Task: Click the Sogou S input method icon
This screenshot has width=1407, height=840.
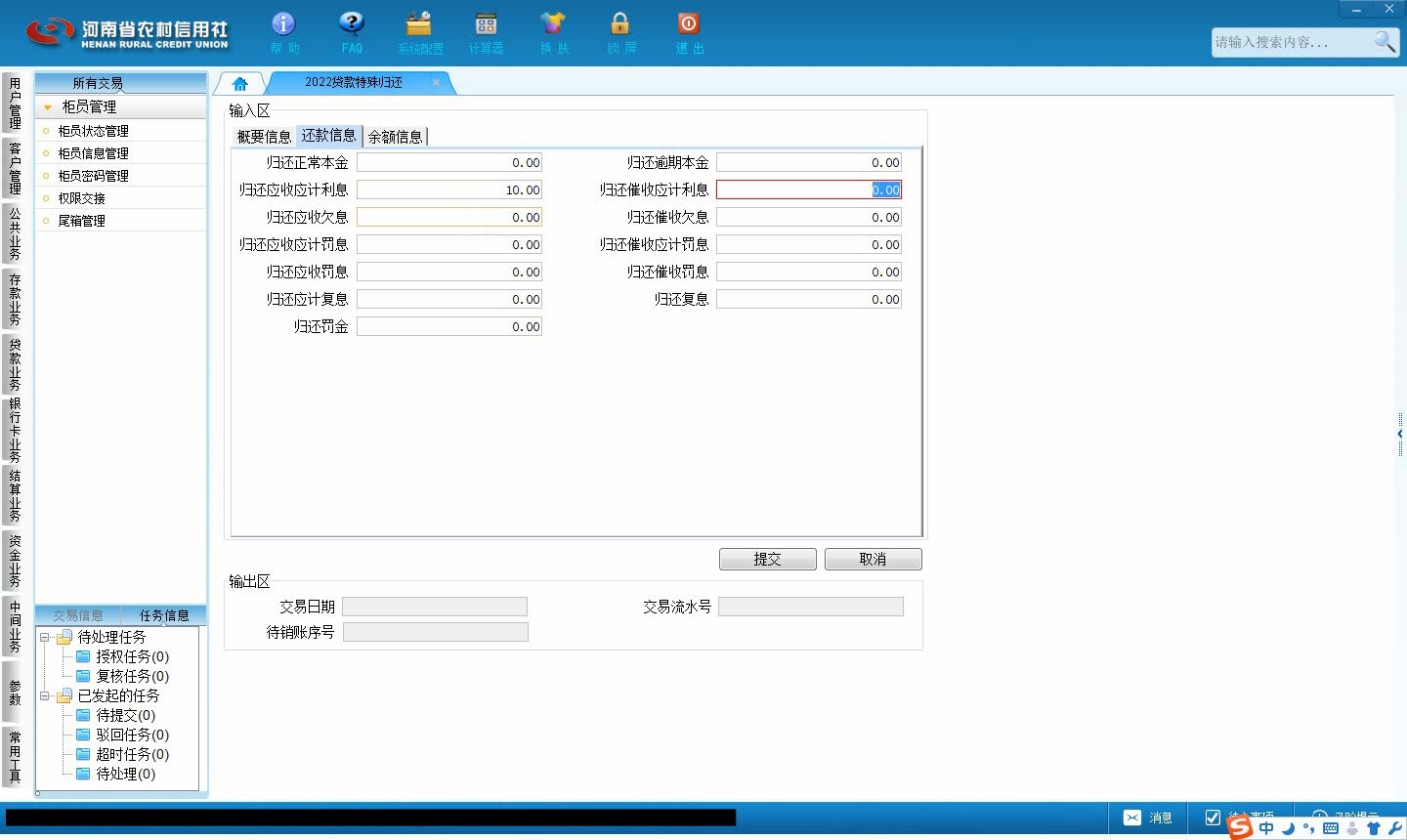Action: coord(1241,827)
